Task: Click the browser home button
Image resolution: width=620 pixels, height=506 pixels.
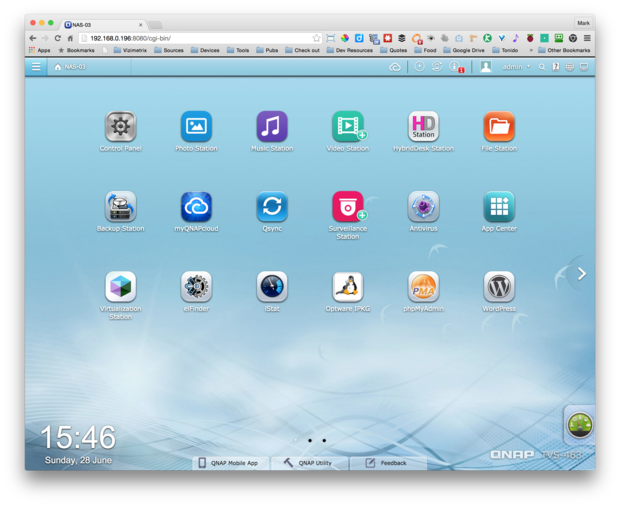Action: 70,38
